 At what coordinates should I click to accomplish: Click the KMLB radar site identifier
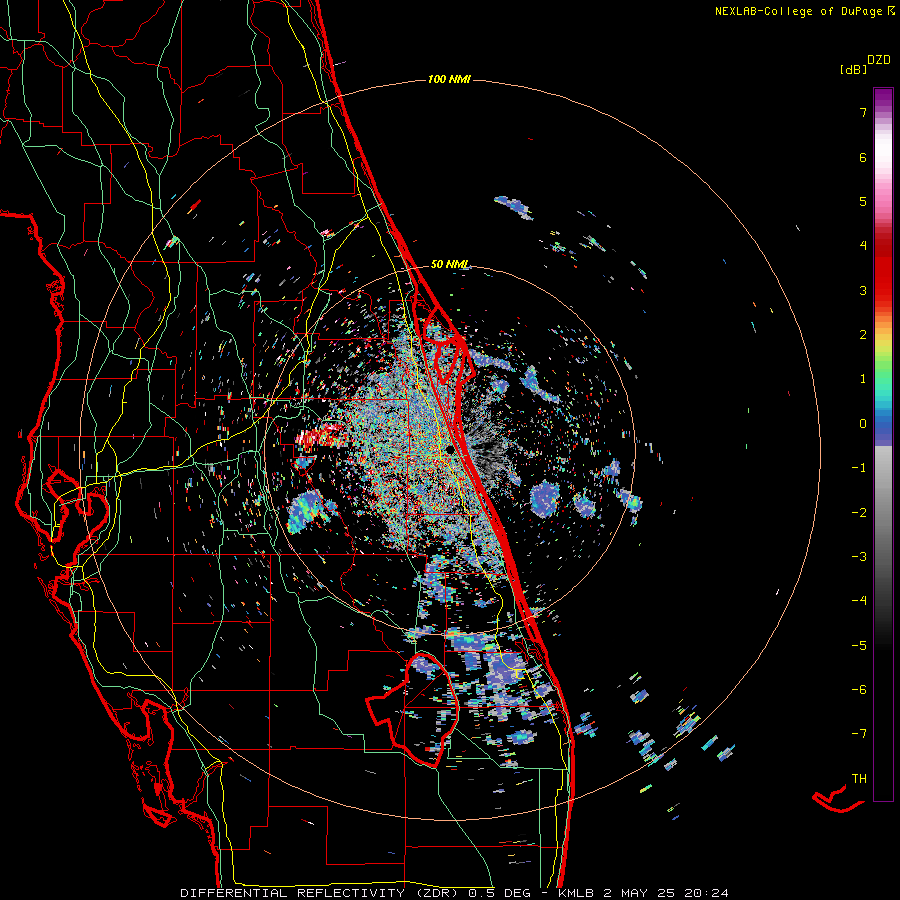tap(576, 893)
